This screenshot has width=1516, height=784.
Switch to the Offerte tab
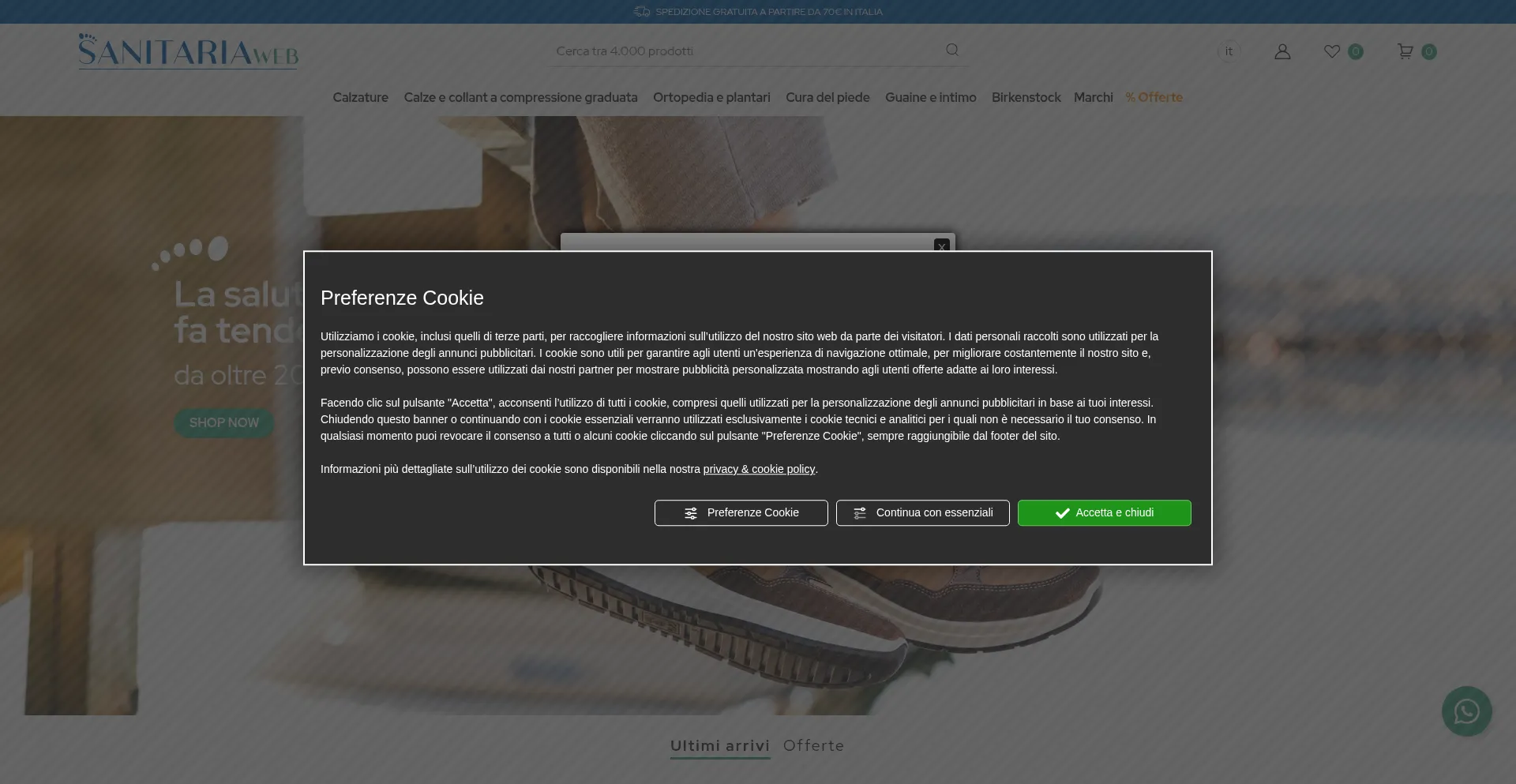813,745
